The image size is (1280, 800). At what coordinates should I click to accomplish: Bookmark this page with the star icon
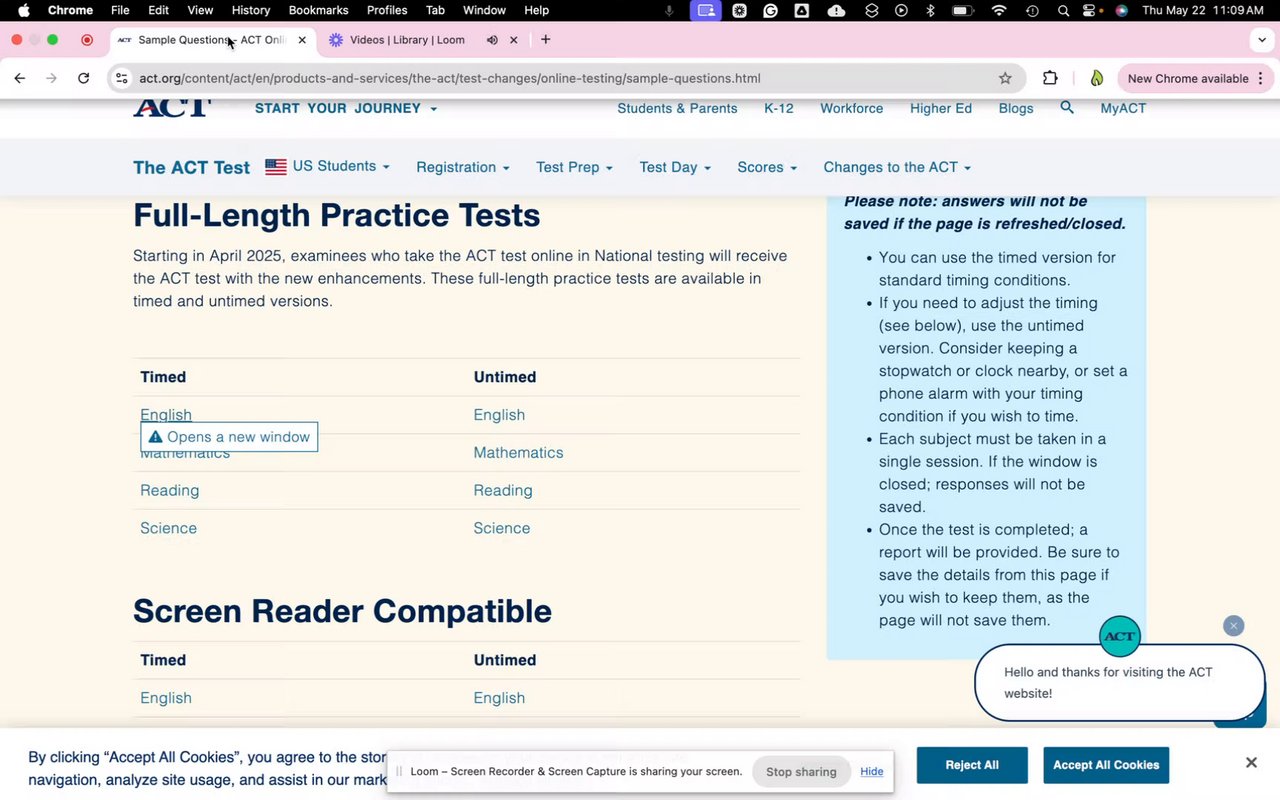[1005, 78]
